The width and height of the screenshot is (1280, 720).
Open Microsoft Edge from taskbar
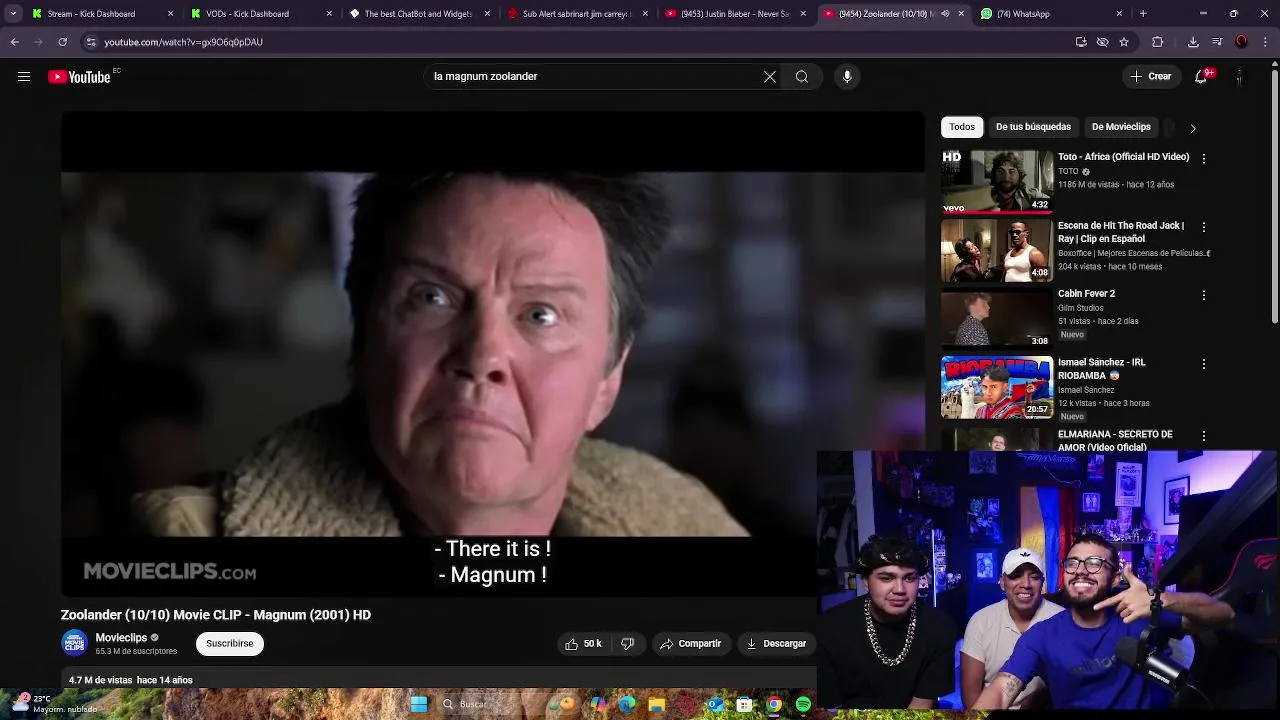tap(627, 705)
